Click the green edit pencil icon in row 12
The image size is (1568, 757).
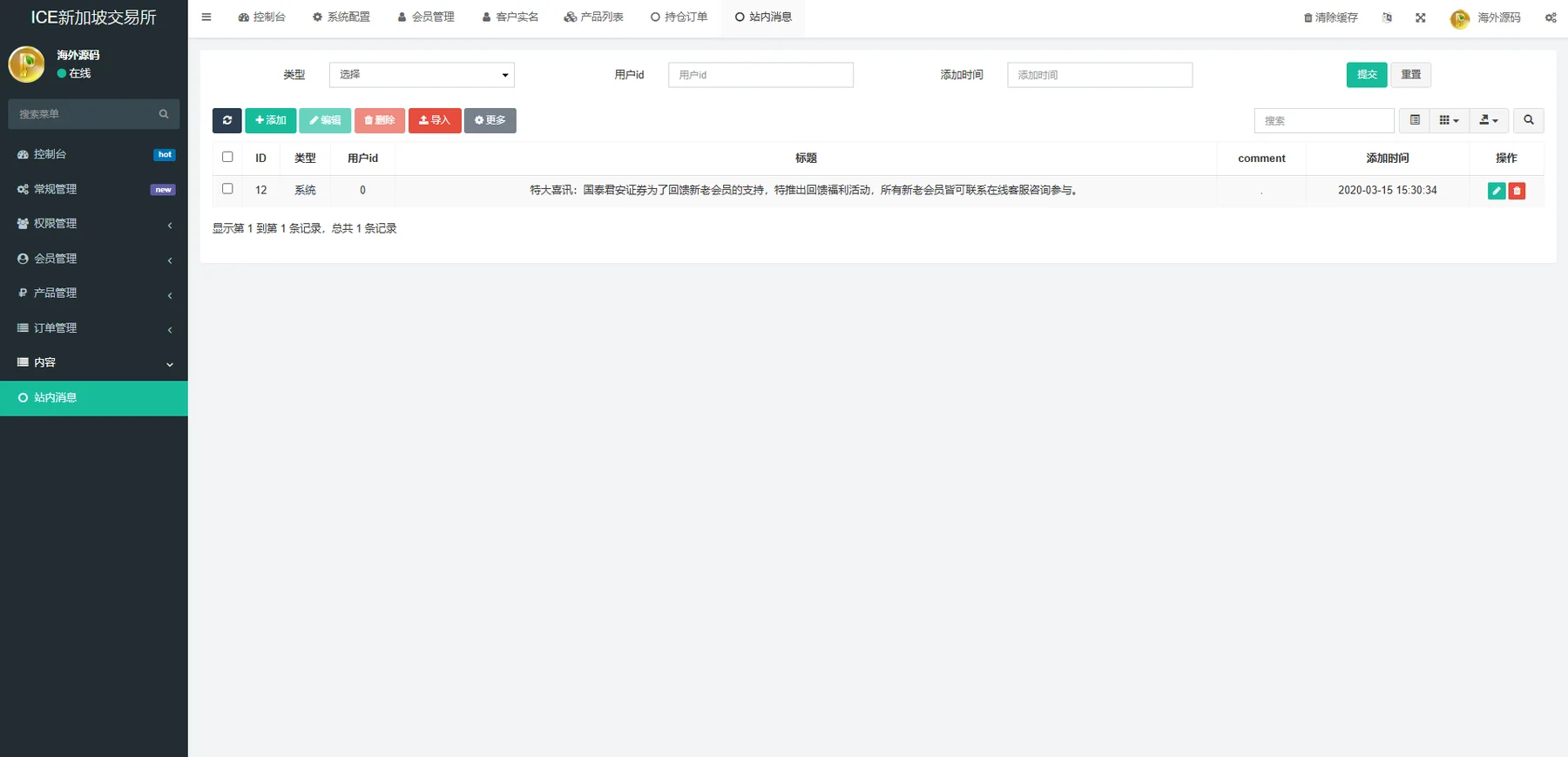[1497, 191]
